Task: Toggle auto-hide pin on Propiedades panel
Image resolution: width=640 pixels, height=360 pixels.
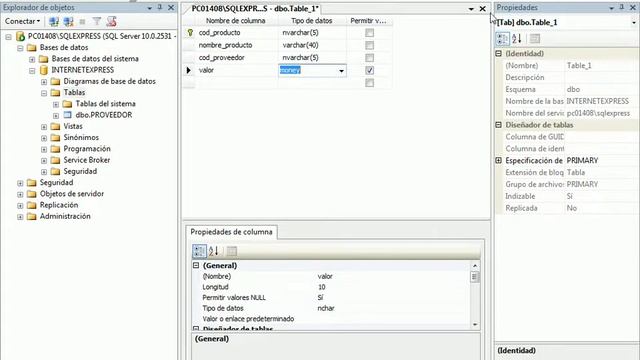Action: (x=622, y=7)
